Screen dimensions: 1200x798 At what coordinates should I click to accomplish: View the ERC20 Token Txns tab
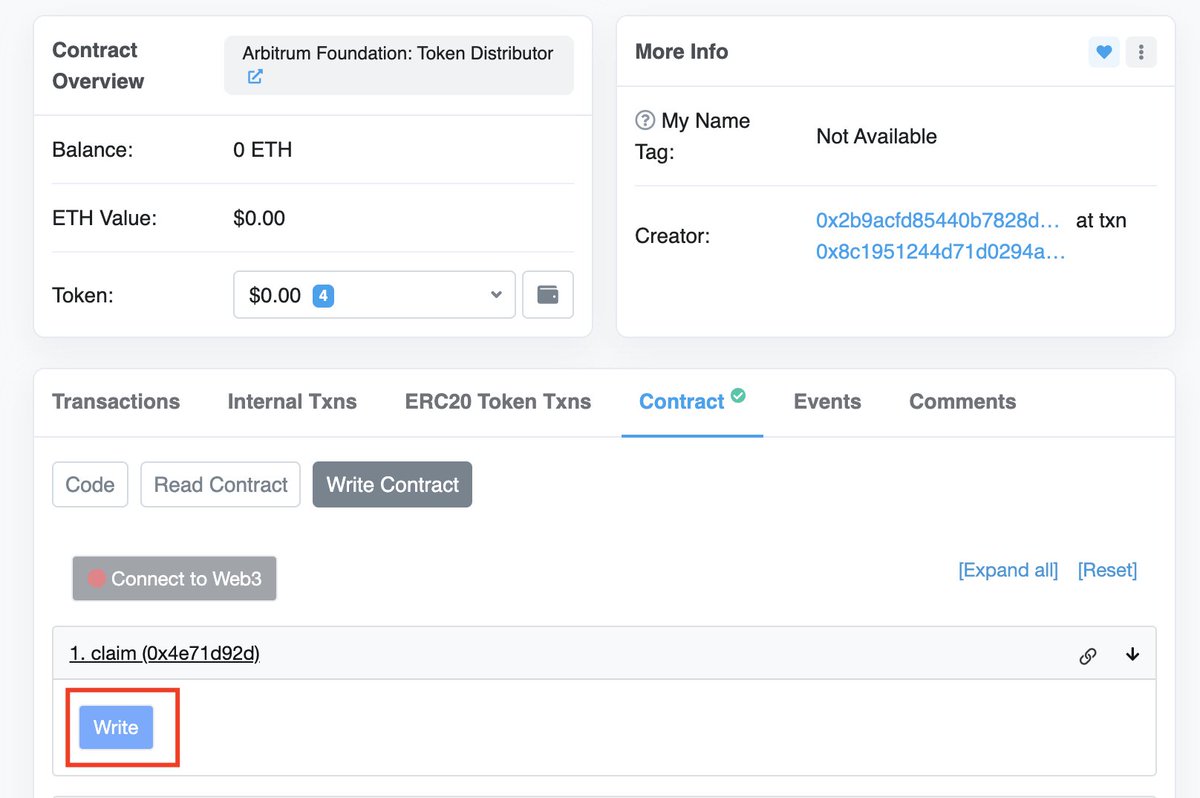coord(497,401)
